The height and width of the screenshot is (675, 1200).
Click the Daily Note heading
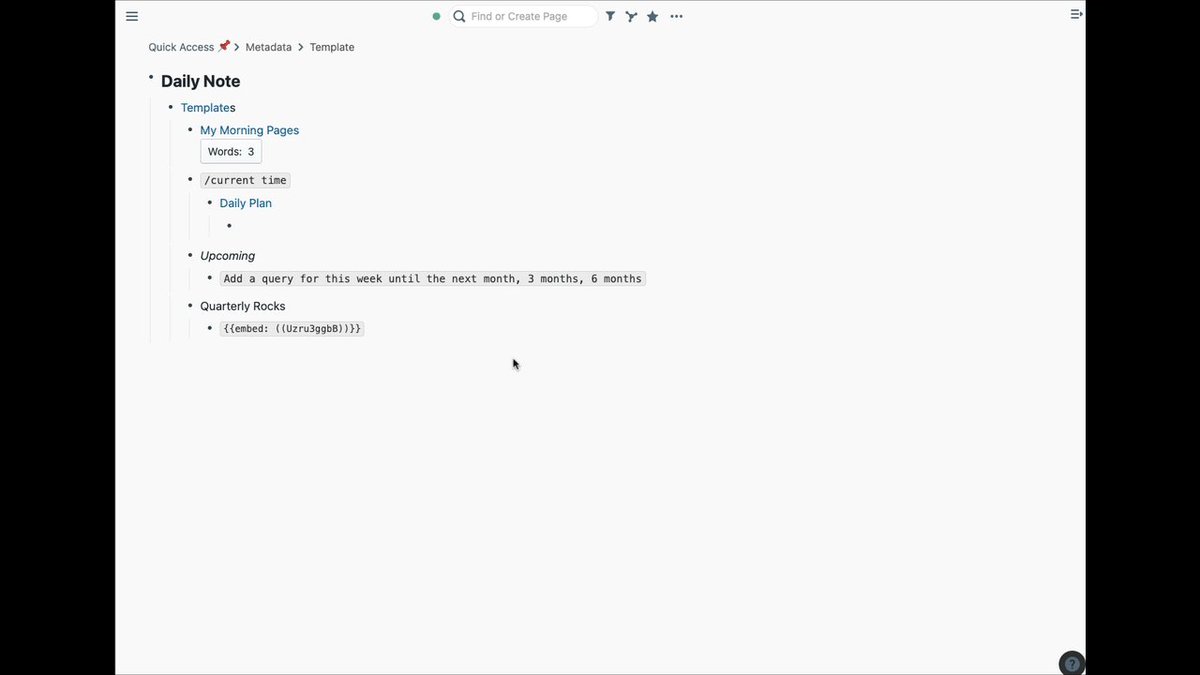[201, 81]
